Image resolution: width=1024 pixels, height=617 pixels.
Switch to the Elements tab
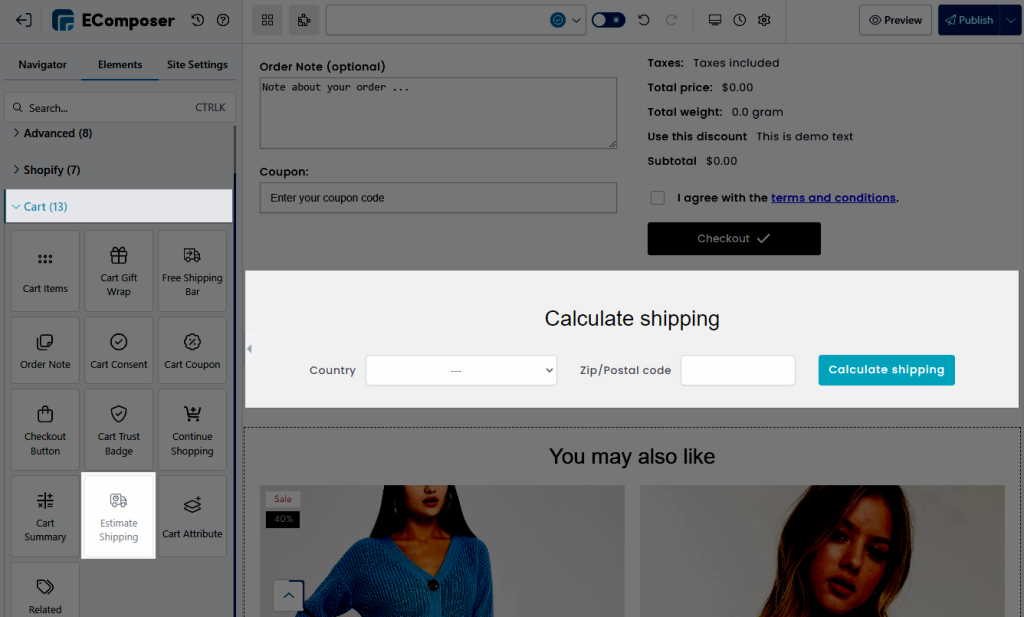point(120,65)
